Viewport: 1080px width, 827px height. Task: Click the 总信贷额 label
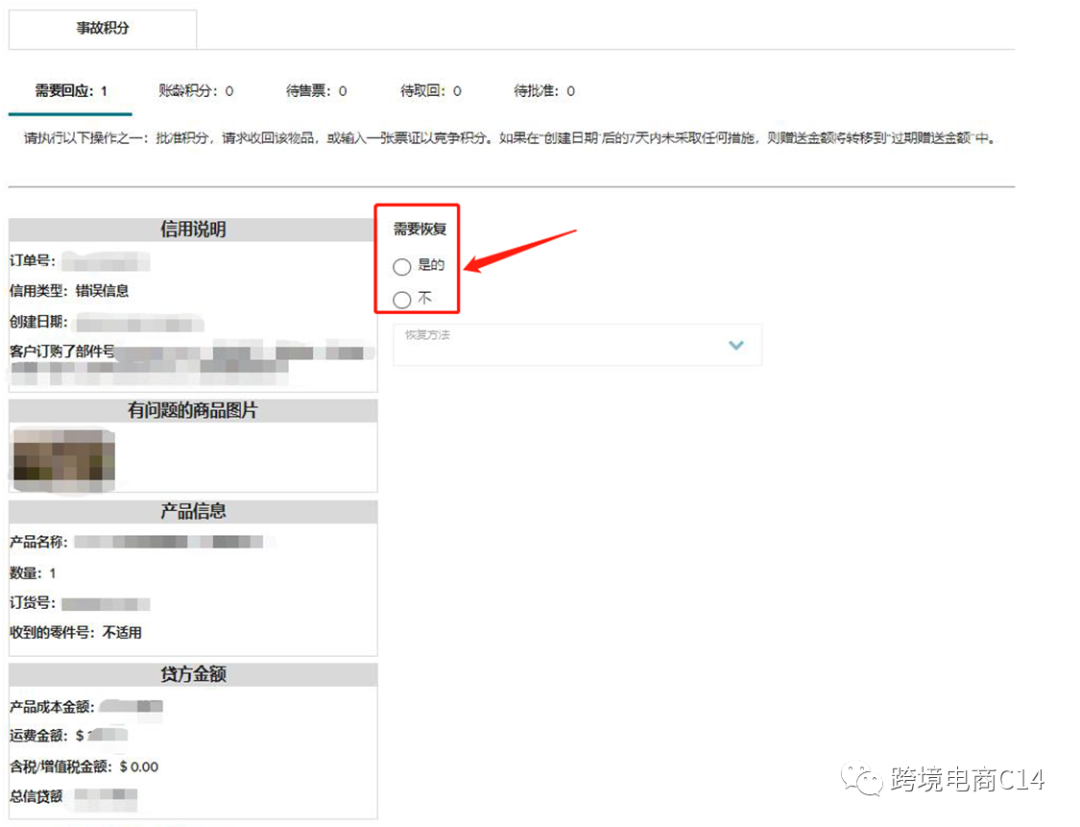tap(36, 797)
